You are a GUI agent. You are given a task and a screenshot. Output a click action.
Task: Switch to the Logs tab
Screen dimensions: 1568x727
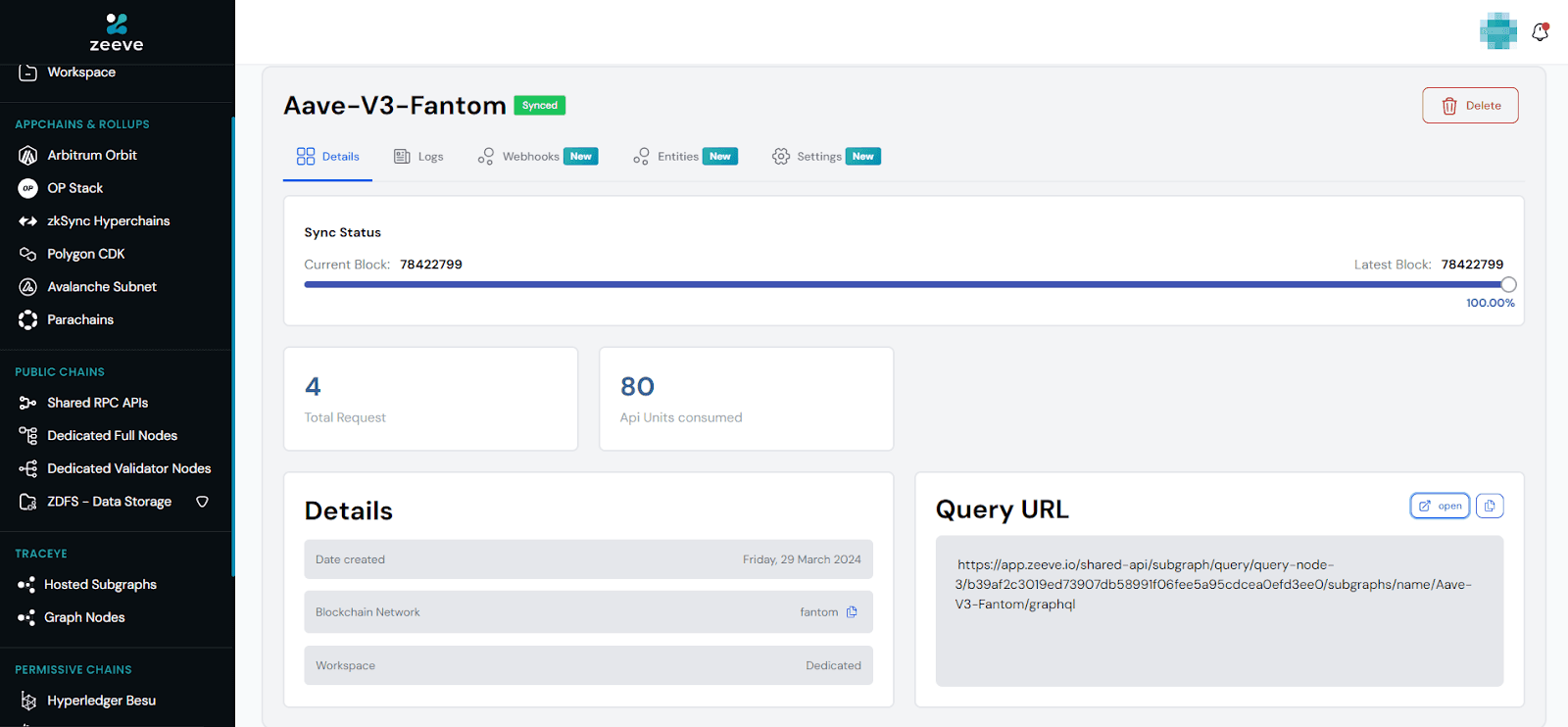tap(418, 157)
